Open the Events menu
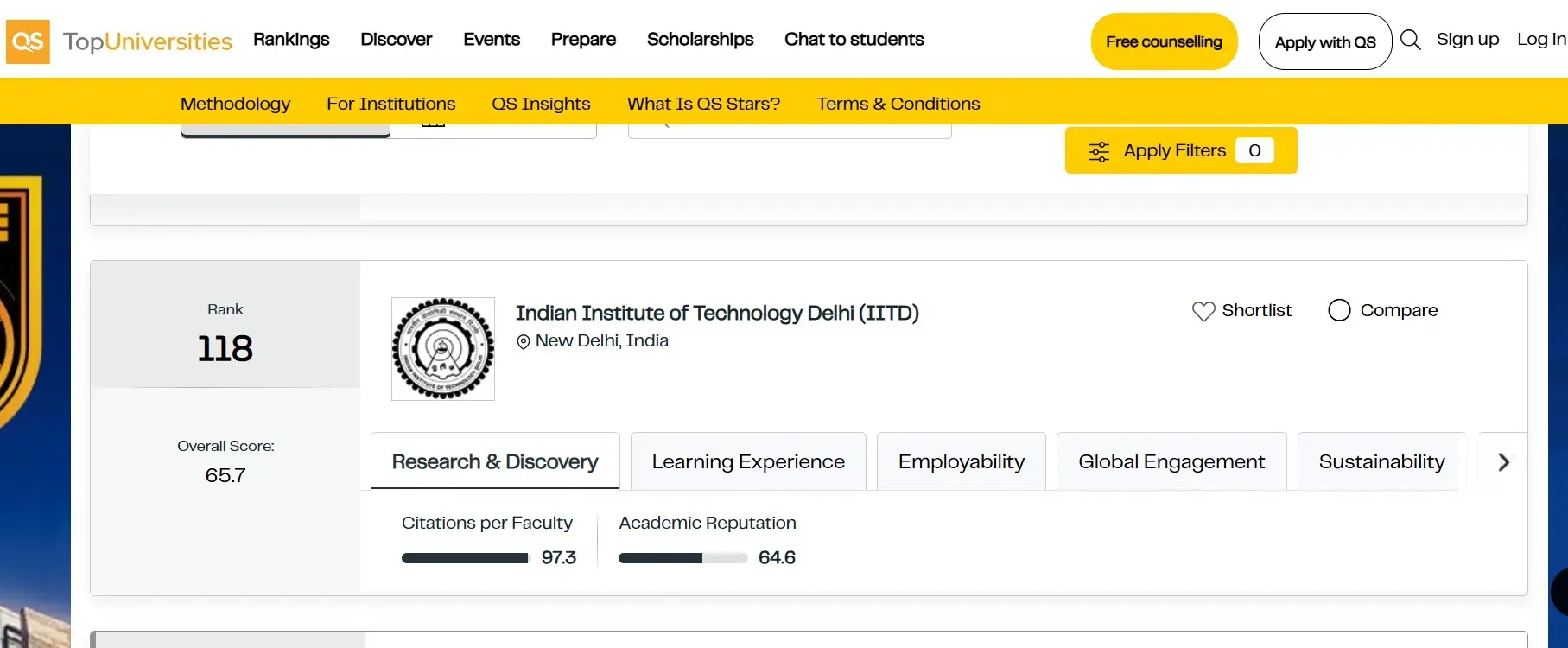This screenshot has height=648, width=1568. pyautogui.click(x=492, y=39)
